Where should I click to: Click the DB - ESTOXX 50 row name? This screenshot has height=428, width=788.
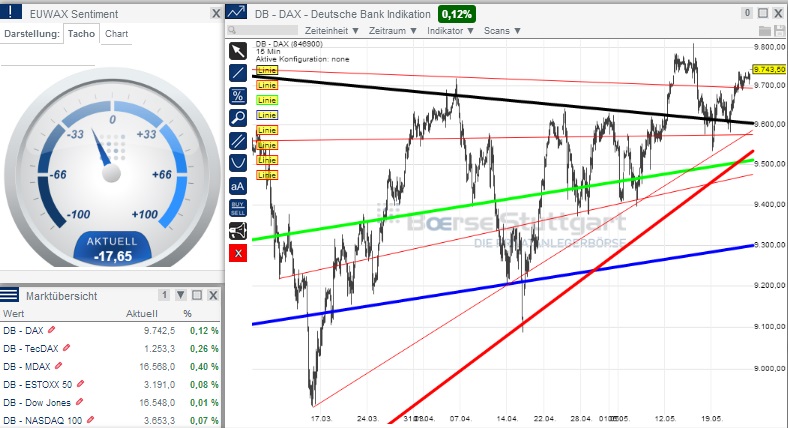(38, 385)
